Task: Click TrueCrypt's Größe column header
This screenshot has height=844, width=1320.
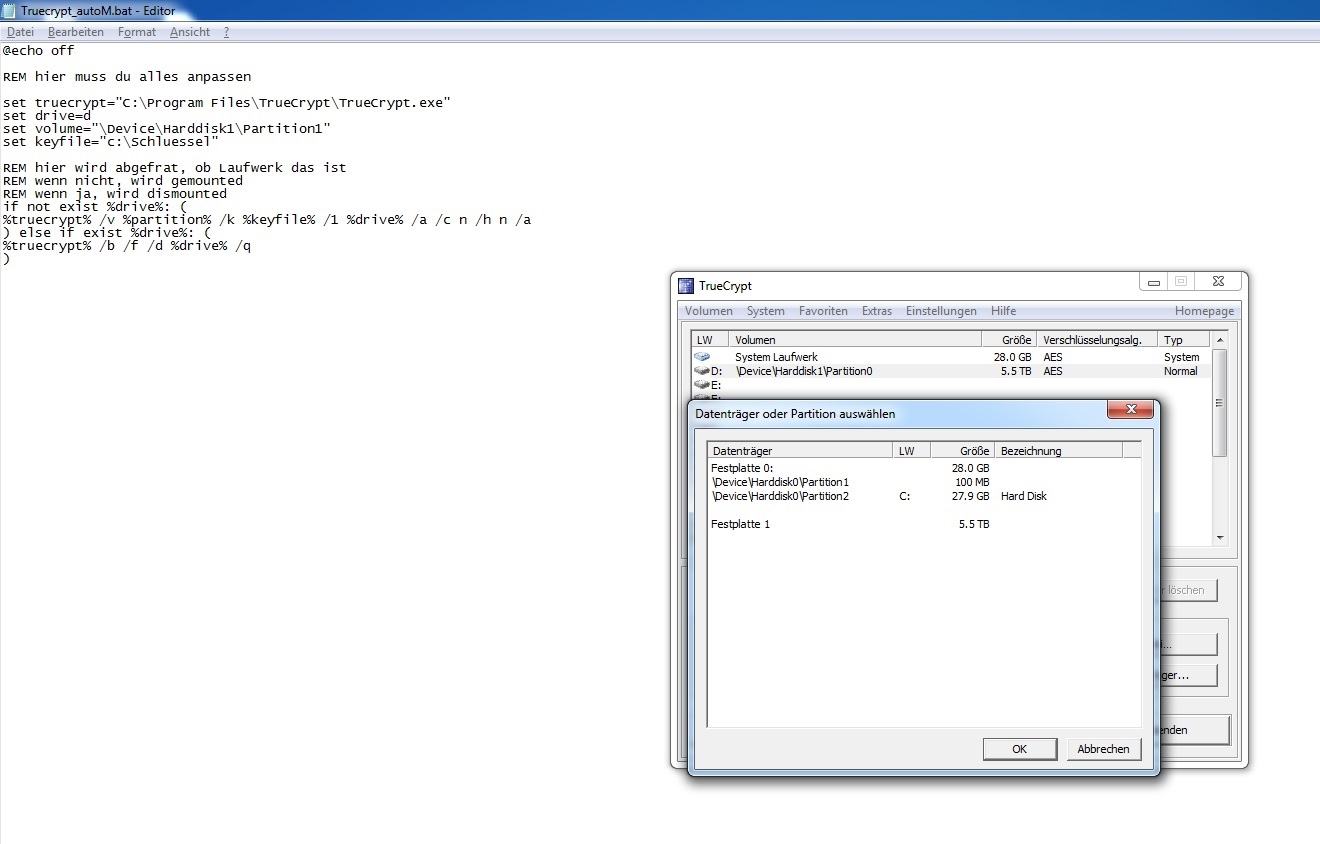Action: pos(1008,340)
